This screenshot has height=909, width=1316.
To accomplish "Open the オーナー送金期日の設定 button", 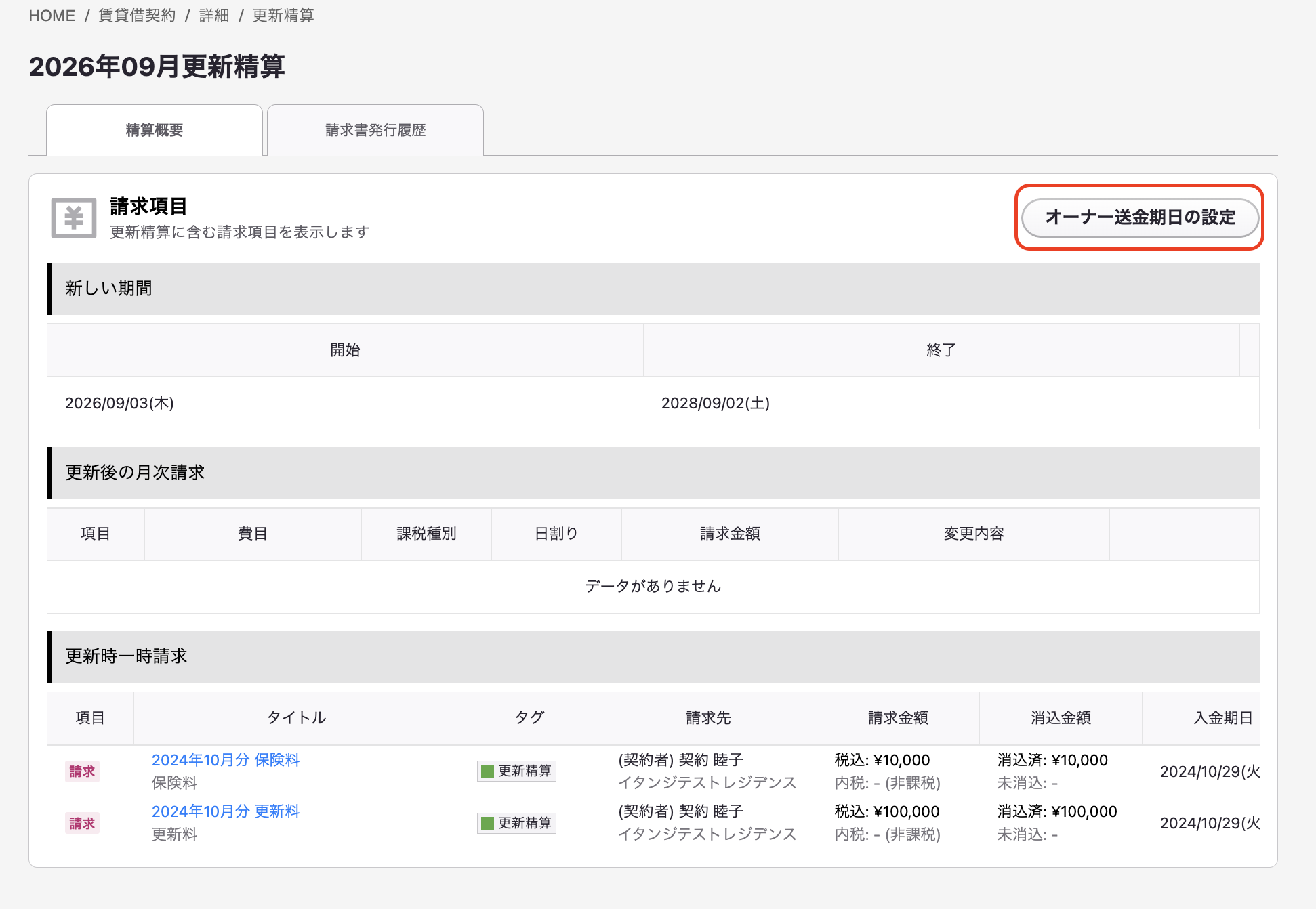I will (1140, 217).
